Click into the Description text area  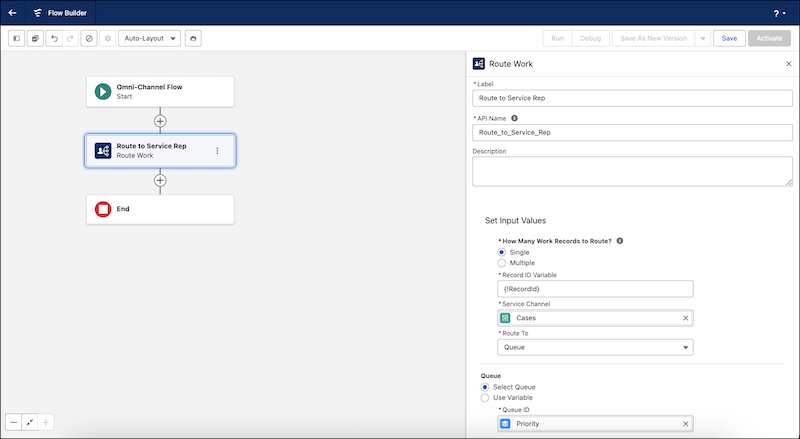point(632,171)
